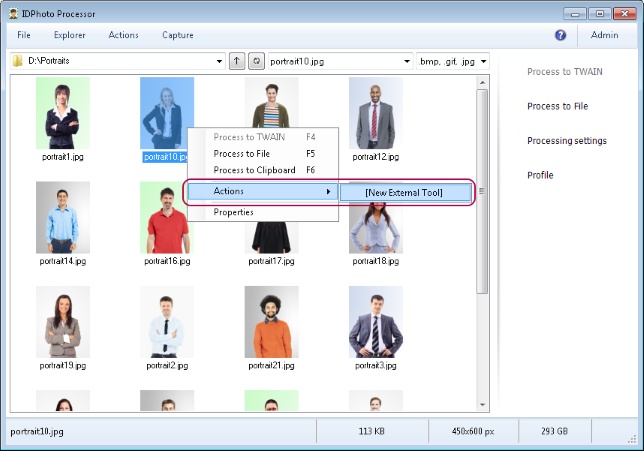644x451 pixels.
Task: Click the up-folder arrow button
Action: (237, 61)
